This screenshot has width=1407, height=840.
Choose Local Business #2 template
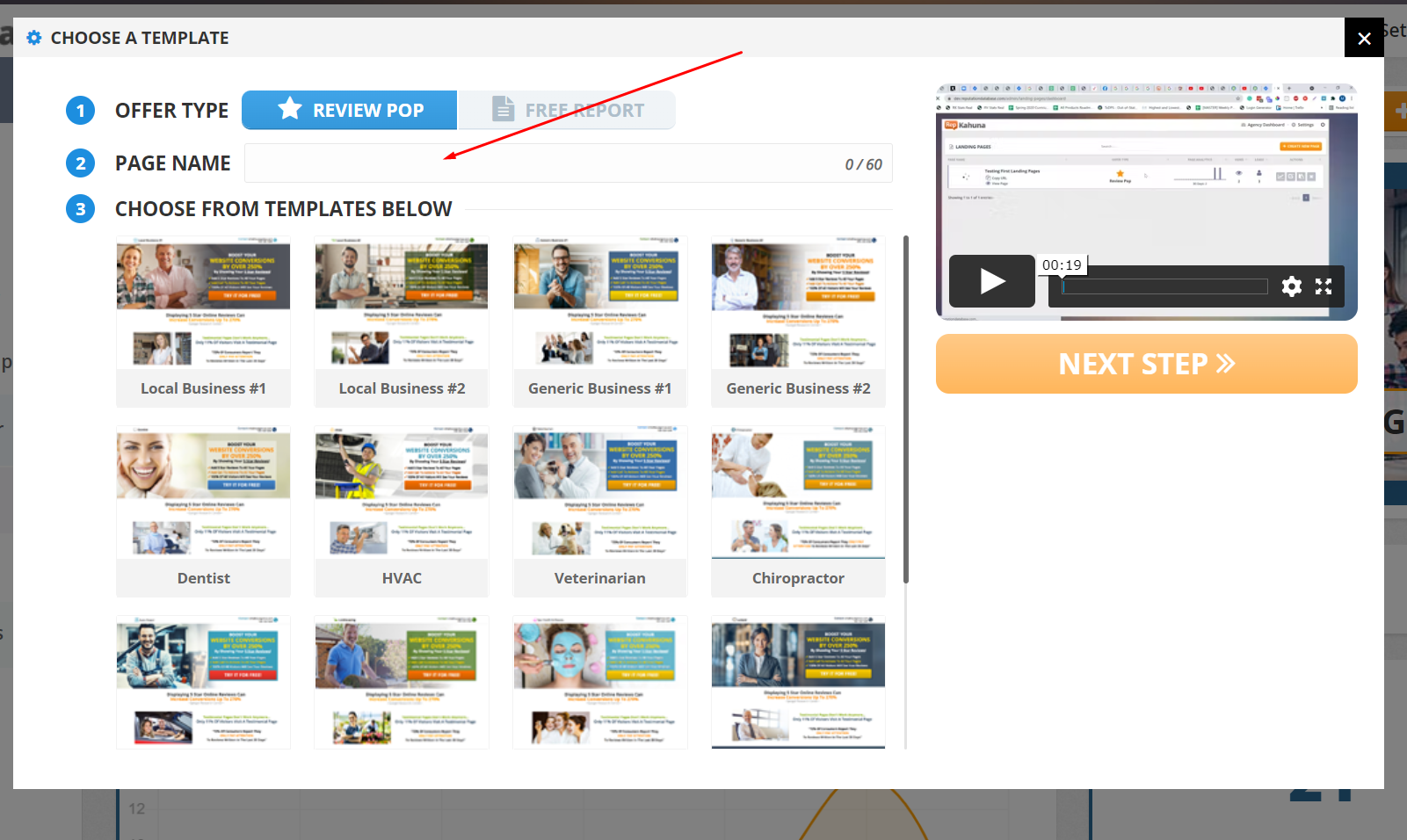coord(402,322)
